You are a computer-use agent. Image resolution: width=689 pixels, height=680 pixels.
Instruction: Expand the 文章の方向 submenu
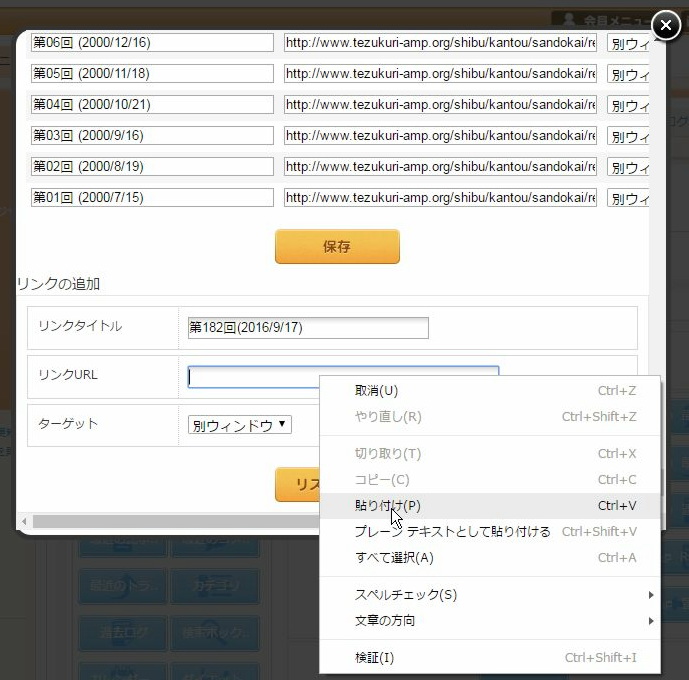[385, 621]
